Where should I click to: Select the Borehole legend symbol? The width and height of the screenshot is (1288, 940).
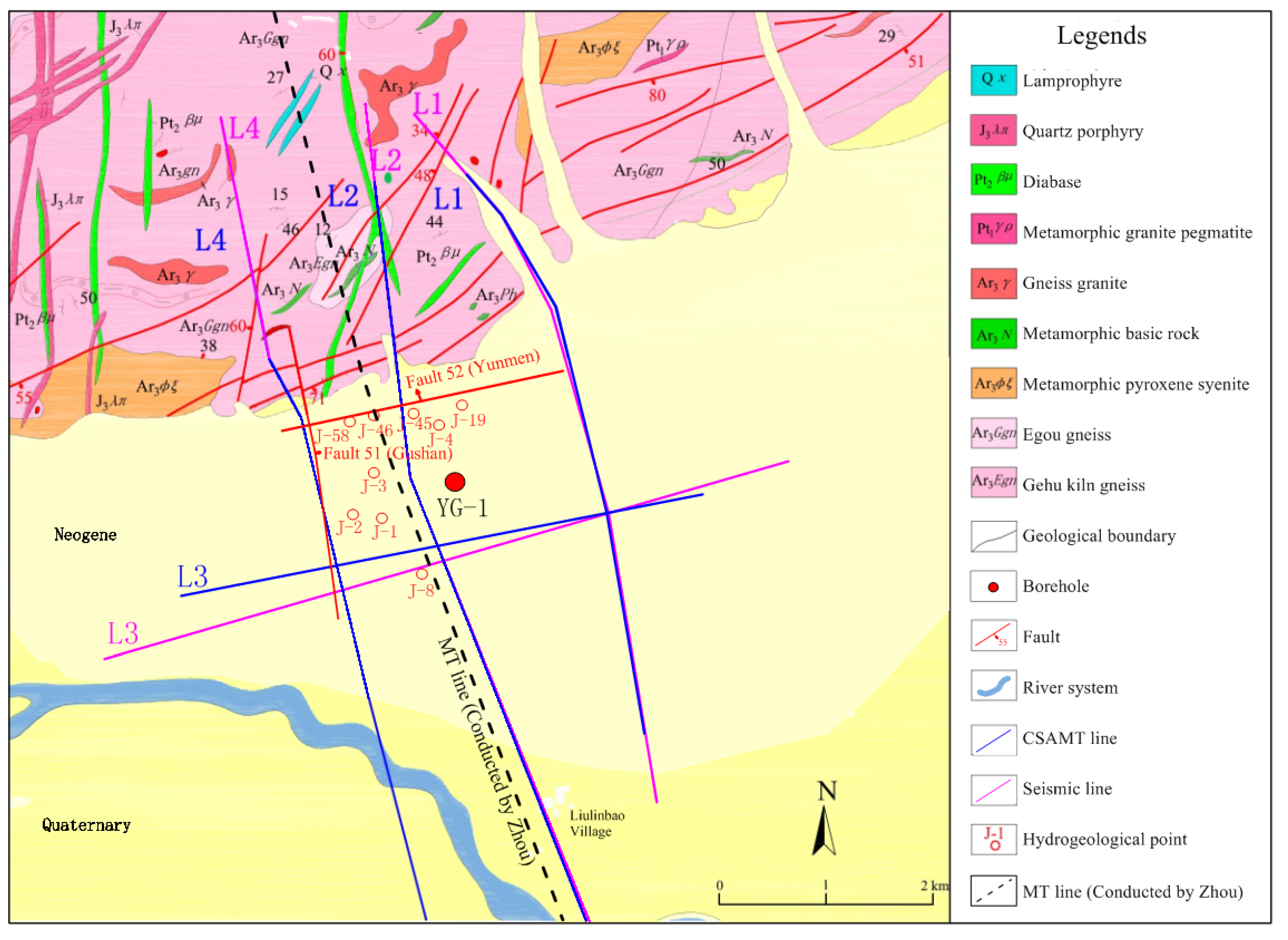click(x=993, y=587)
